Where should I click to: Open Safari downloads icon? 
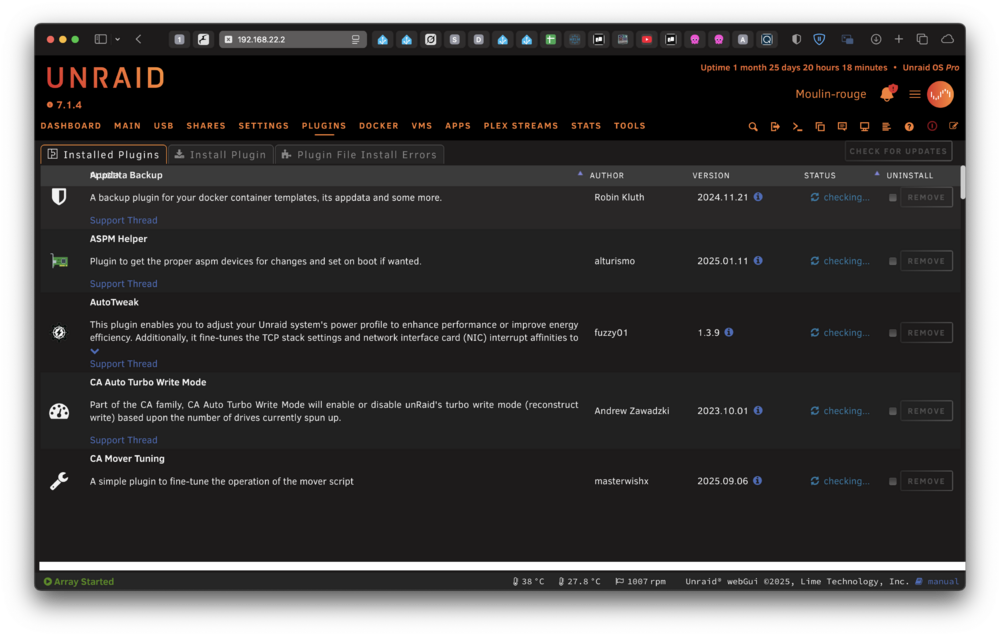(x=876, y=40)
